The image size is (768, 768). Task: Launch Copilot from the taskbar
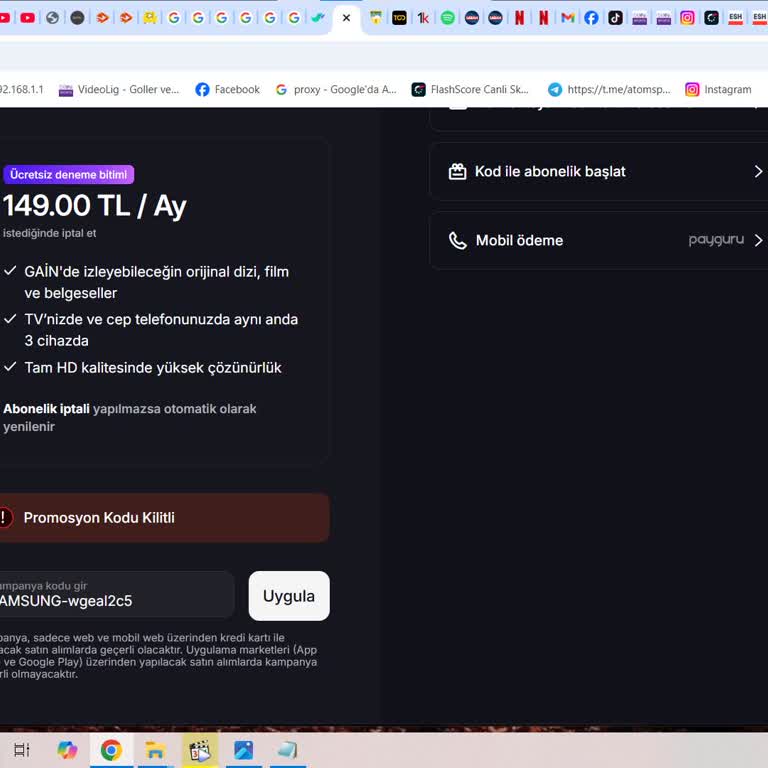coord(67,750)
